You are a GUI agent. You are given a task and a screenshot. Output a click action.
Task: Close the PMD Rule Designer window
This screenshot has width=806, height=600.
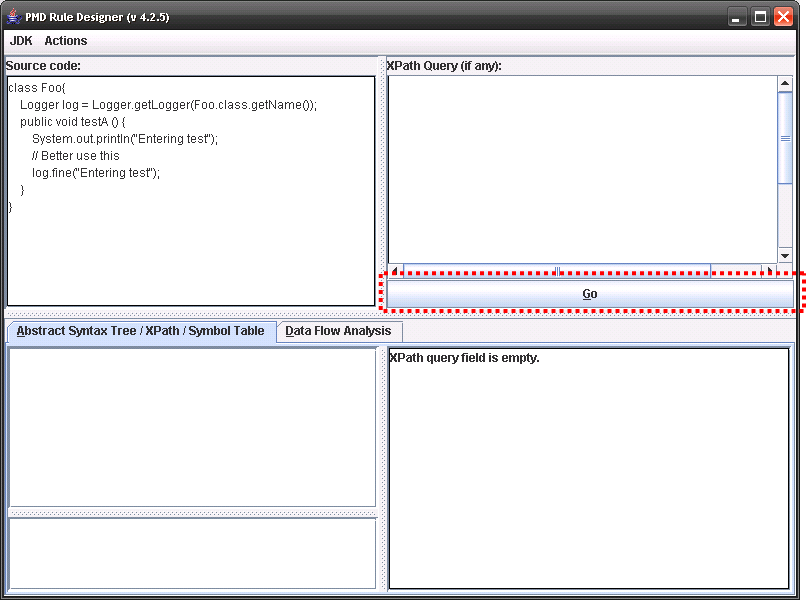[783, 16]
